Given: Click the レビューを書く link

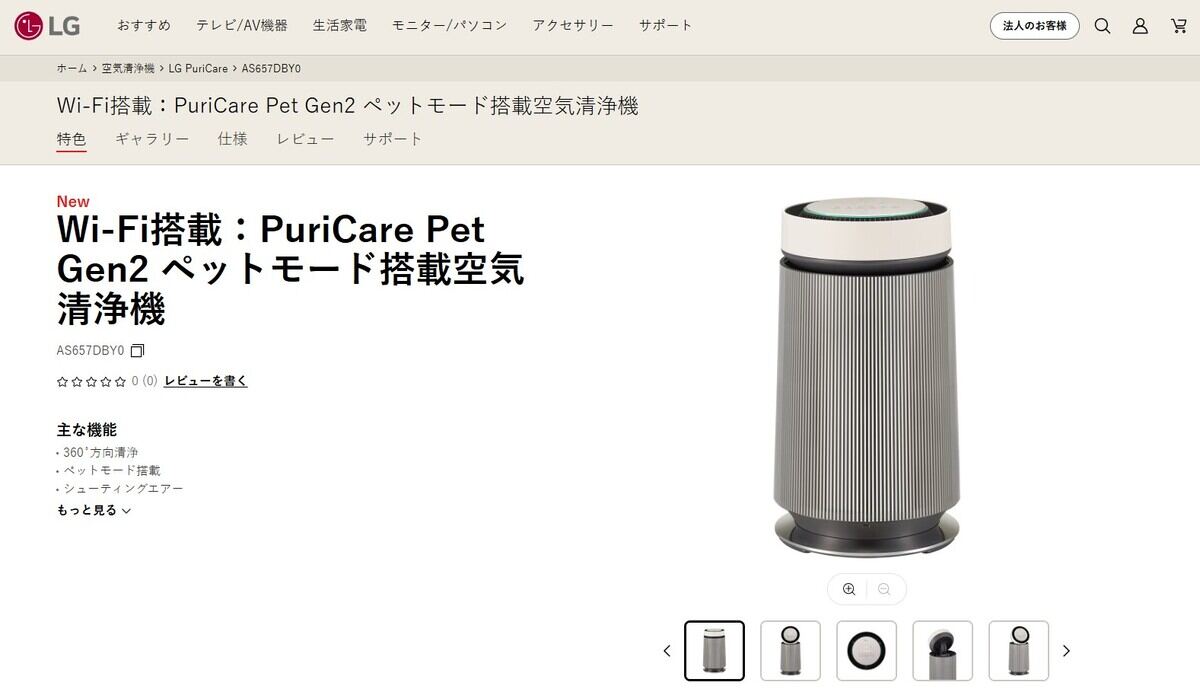Looking at the screenshot, I should [x=205, y=381].
